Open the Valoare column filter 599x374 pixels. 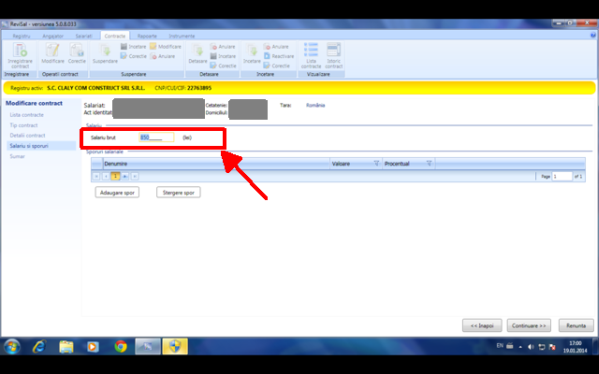[x=376, y=163]
